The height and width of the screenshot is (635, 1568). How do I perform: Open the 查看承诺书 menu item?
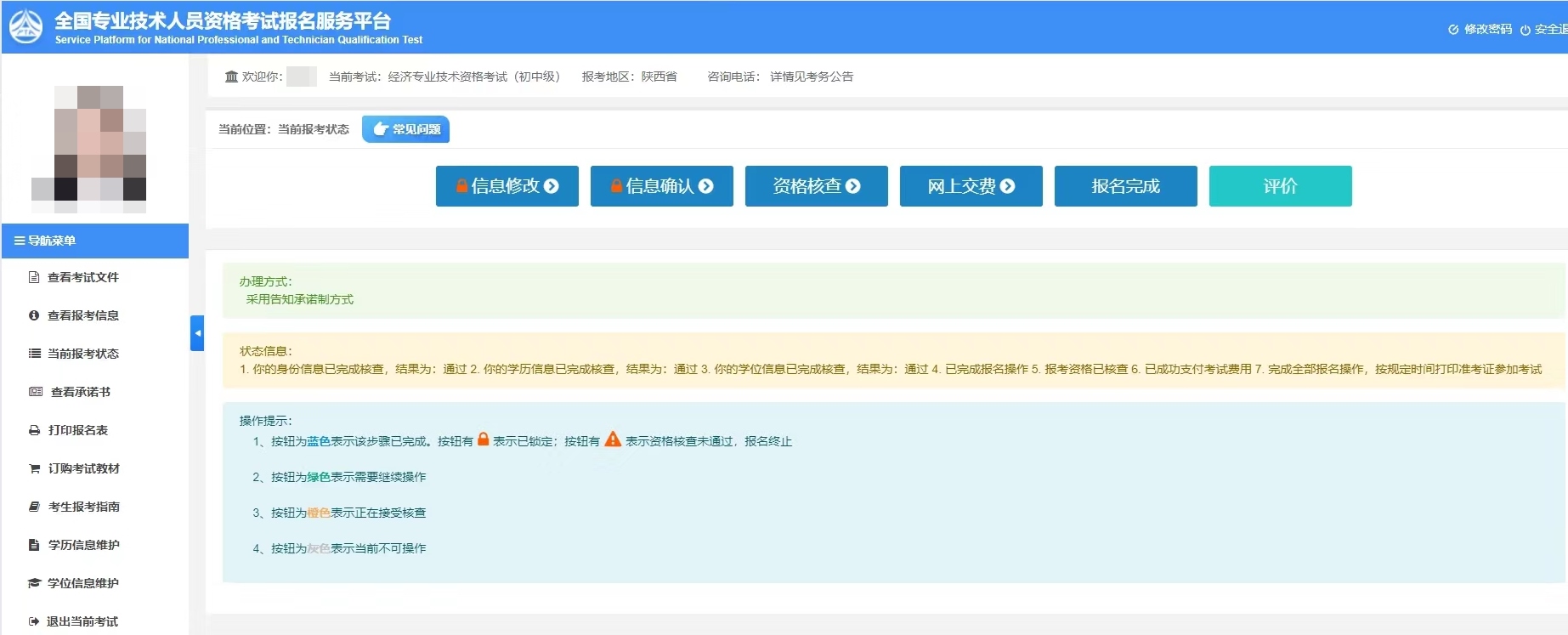pos(81,392)
